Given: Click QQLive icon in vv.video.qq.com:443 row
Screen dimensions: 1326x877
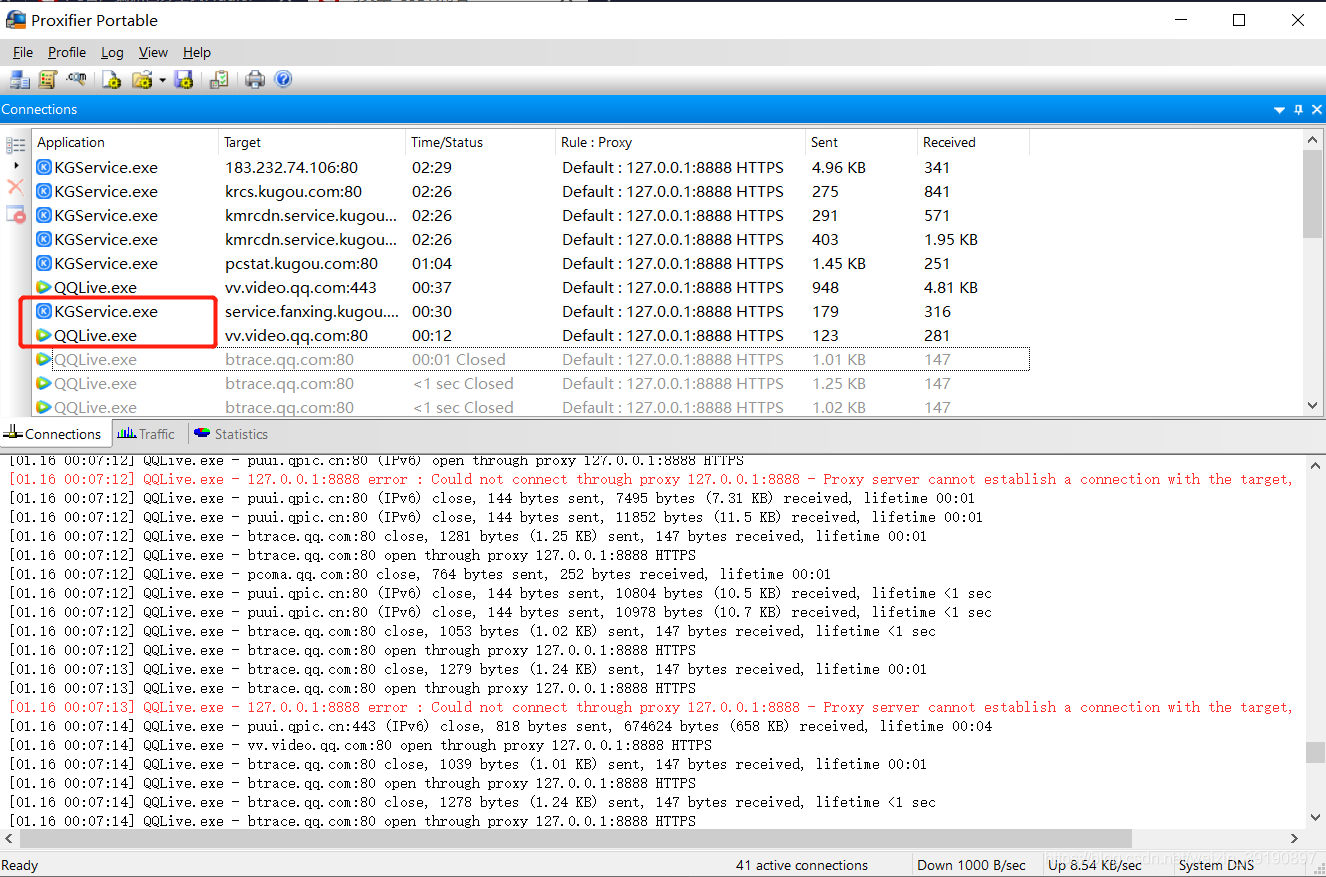Looking at the screenshot, I should click(x=44, y=287).
